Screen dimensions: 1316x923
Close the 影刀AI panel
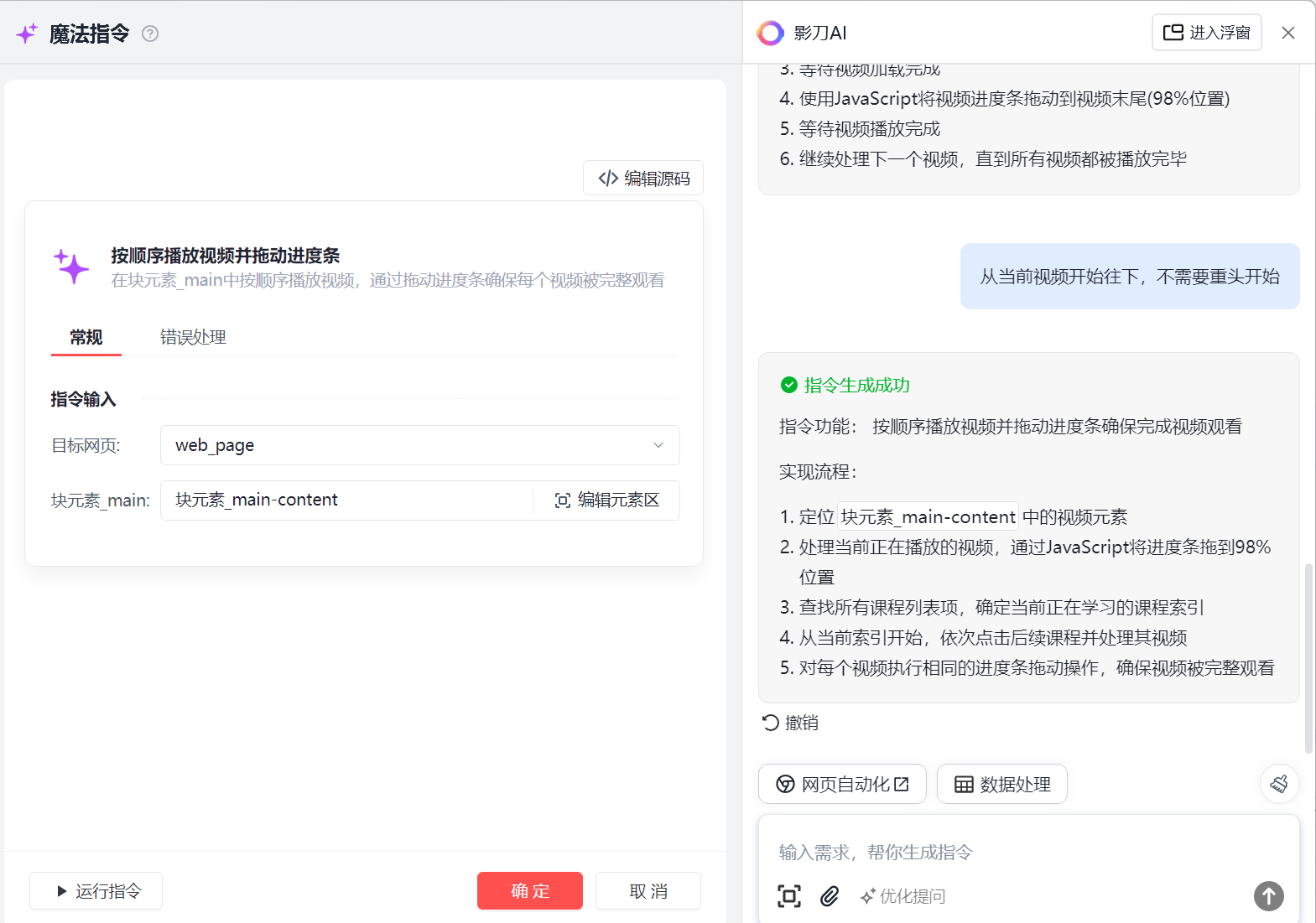[x=1288, y=33]
